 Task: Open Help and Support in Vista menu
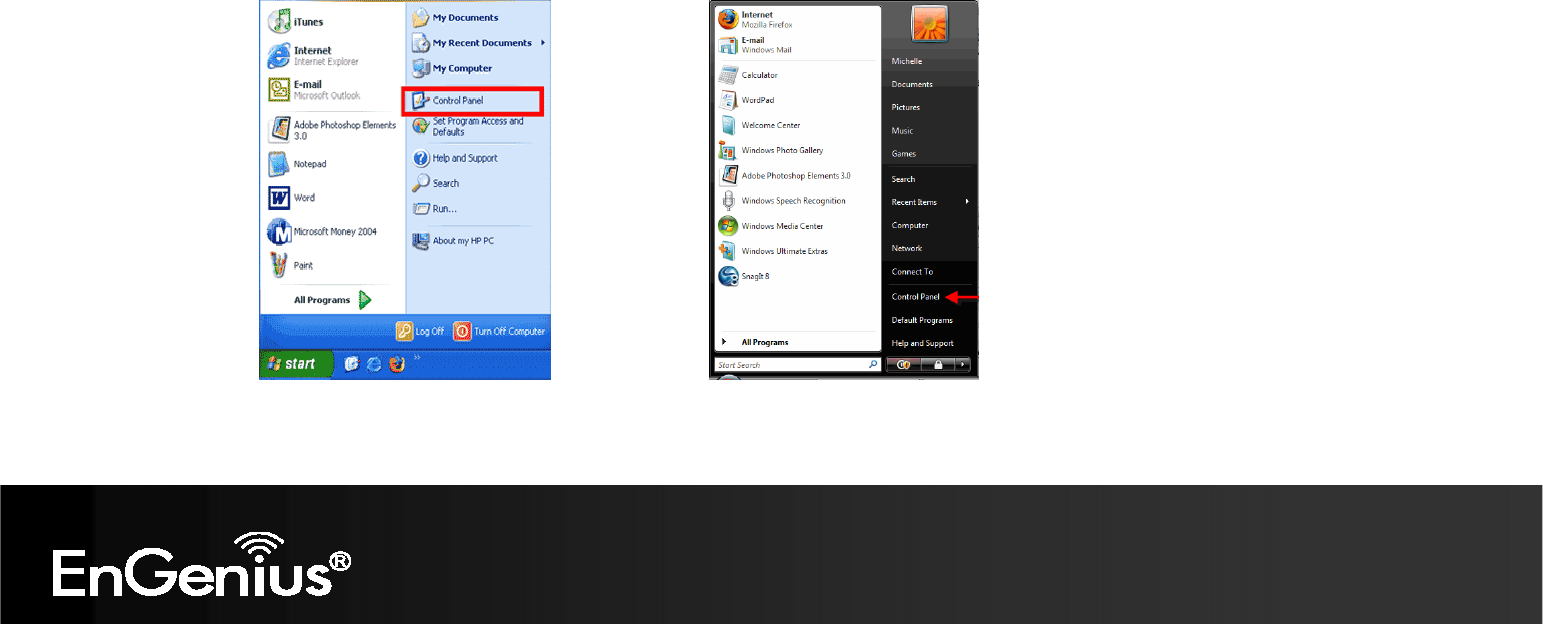coord(922,343)
